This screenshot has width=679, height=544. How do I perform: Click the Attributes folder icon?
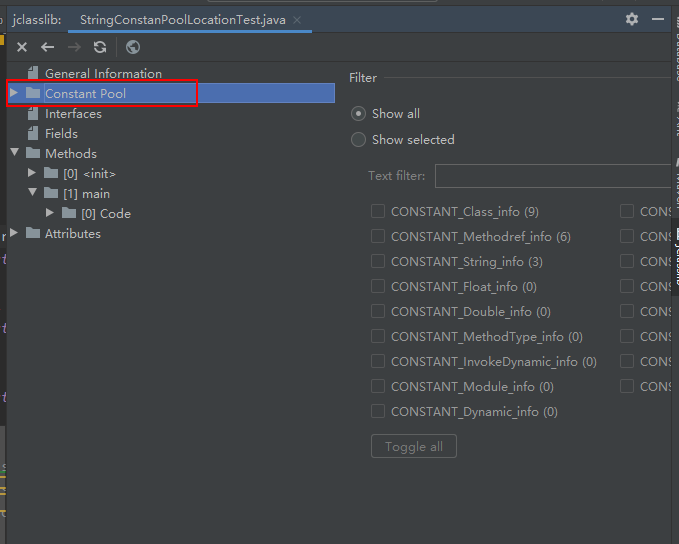33,233
